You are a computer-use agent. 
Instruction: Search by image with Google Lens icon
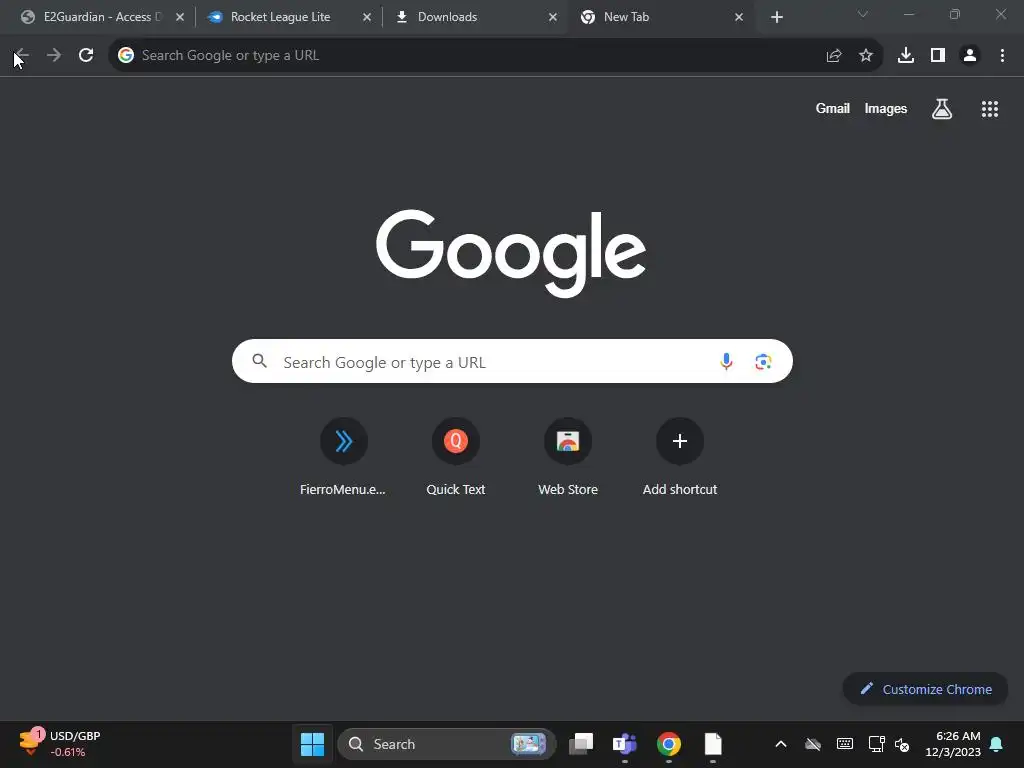(x=763, y=361)
